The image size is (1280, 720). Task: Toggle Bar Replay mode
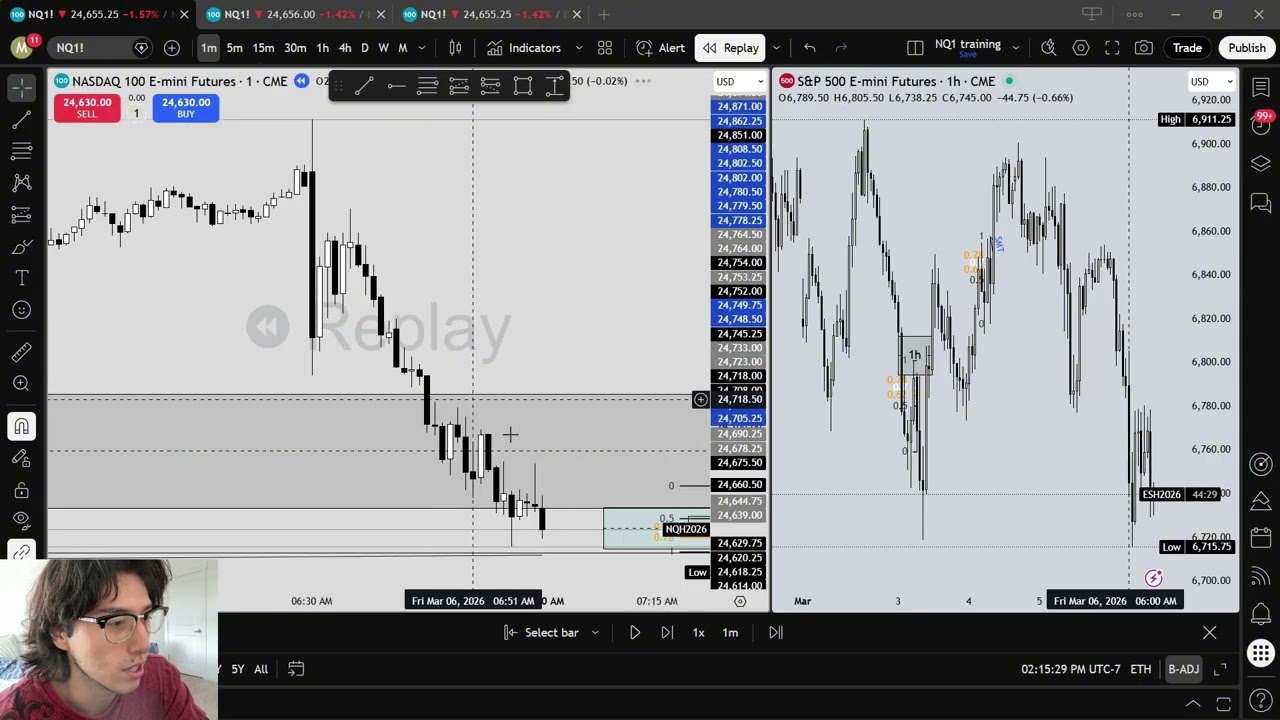pos(731,48)
